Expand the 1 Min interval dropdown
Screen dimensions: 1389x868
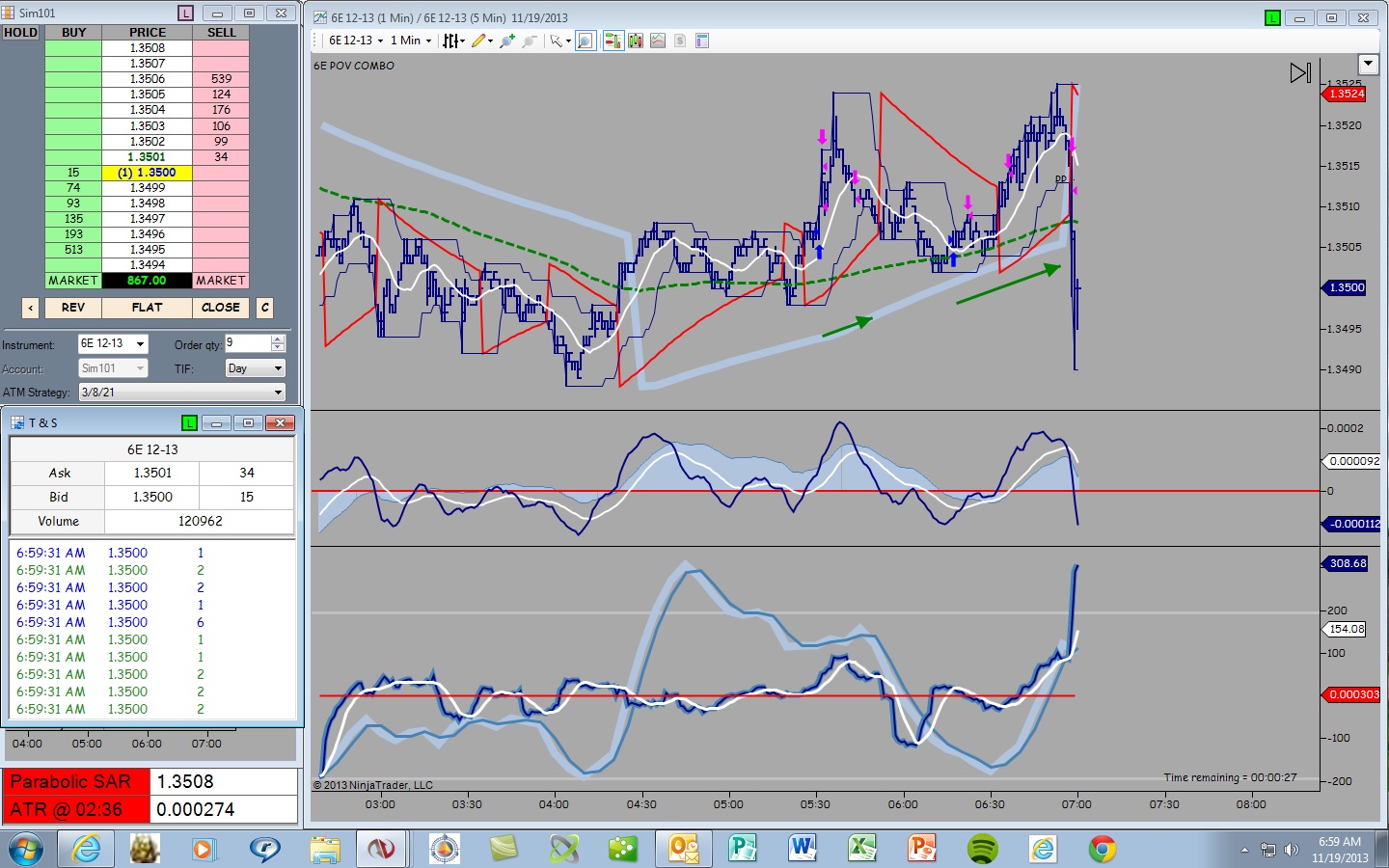(411, 41)
